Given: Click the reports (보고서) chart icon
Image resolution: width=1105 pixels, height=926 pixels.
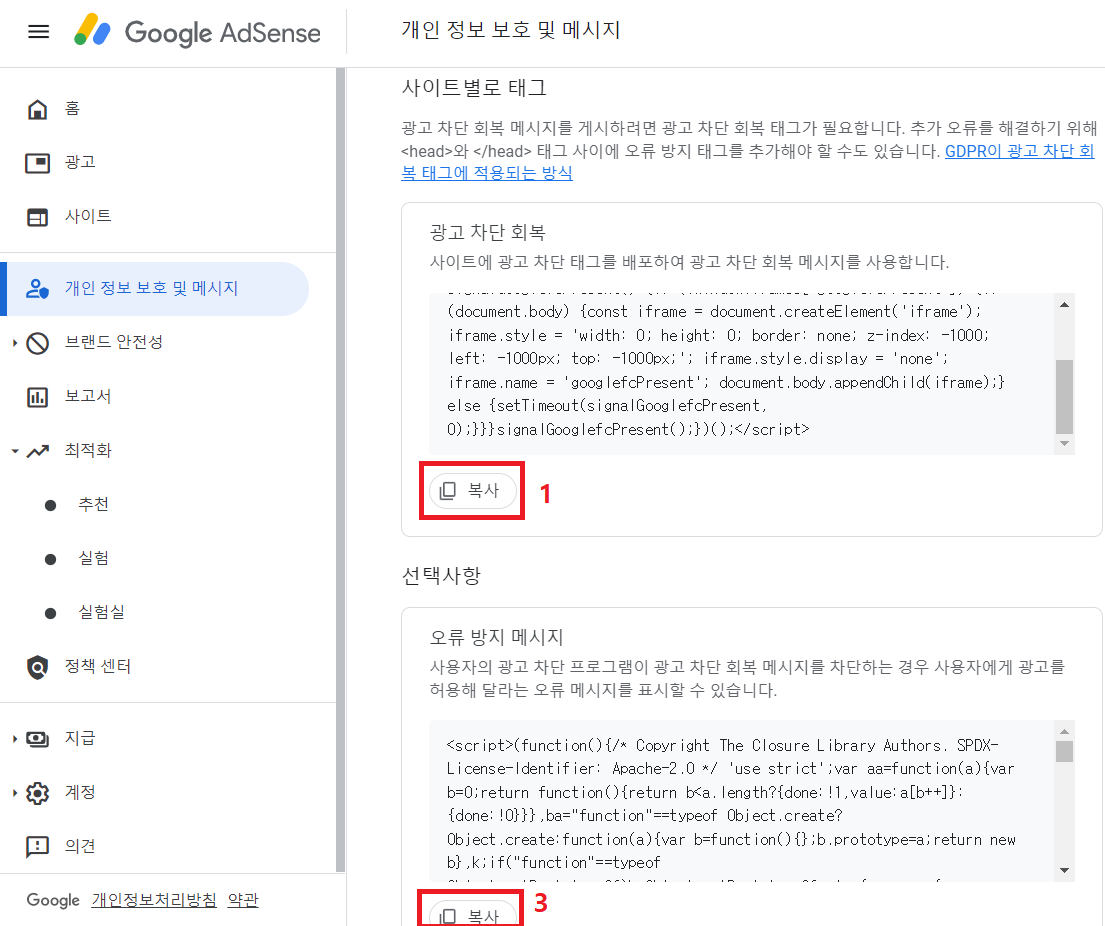Looking at the screenshot, I should (37, 397).
